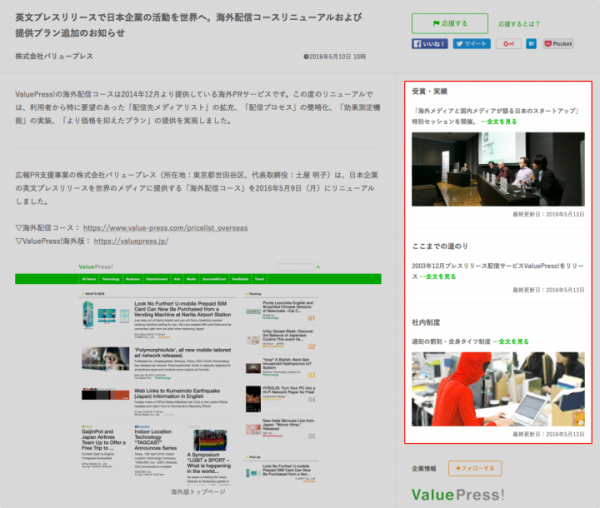Click the company name 株式会社バリュープレス
The width and height of the screenshot is (600, 508).
[54, 56]
